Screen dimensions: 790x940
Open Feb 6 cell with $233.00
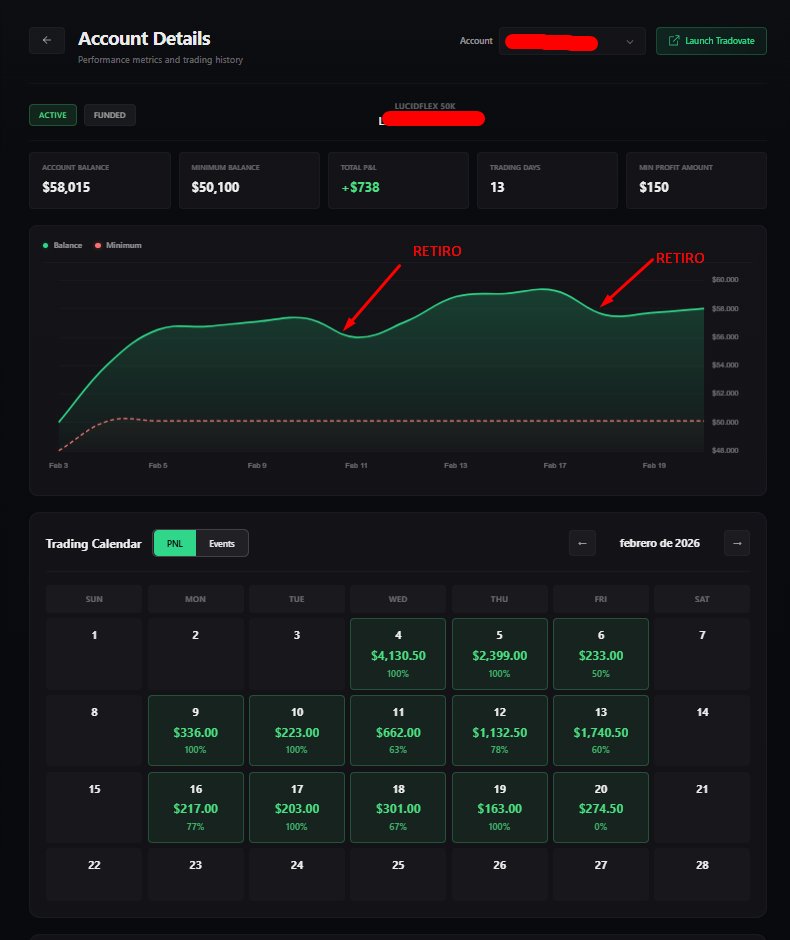tap(601, 654)
